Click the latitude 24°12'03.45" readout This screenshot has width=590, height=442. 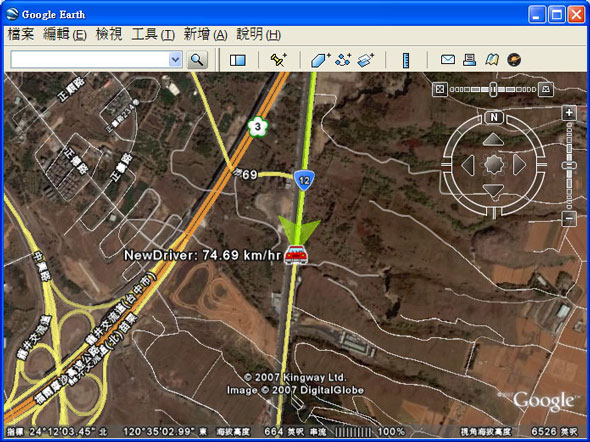(64, 432)
